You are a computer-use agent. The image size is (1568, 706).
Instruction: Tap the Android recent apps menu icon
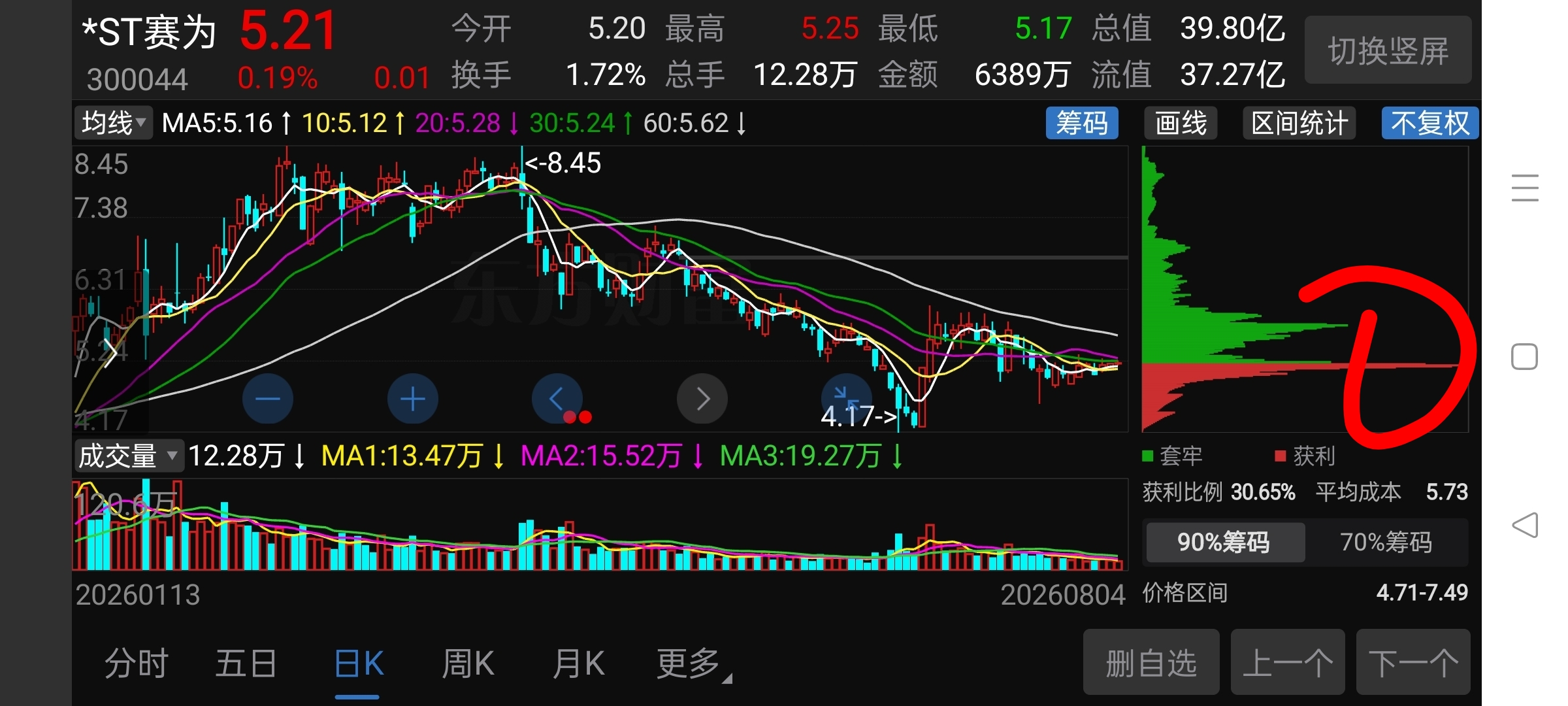(x=1525, y=188)
